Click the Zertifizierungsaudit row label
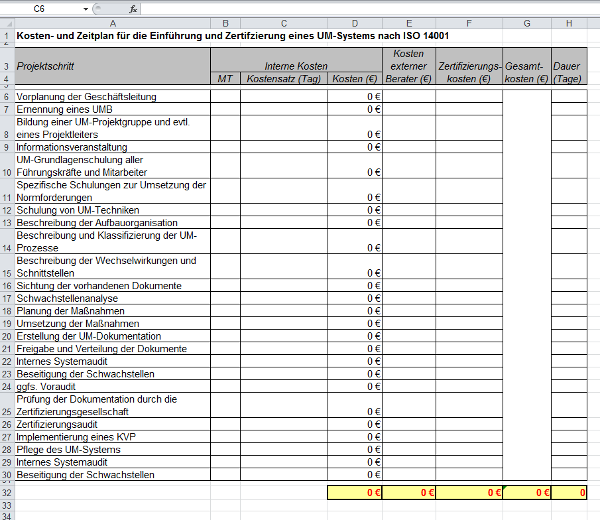 (x=111, y=424)
